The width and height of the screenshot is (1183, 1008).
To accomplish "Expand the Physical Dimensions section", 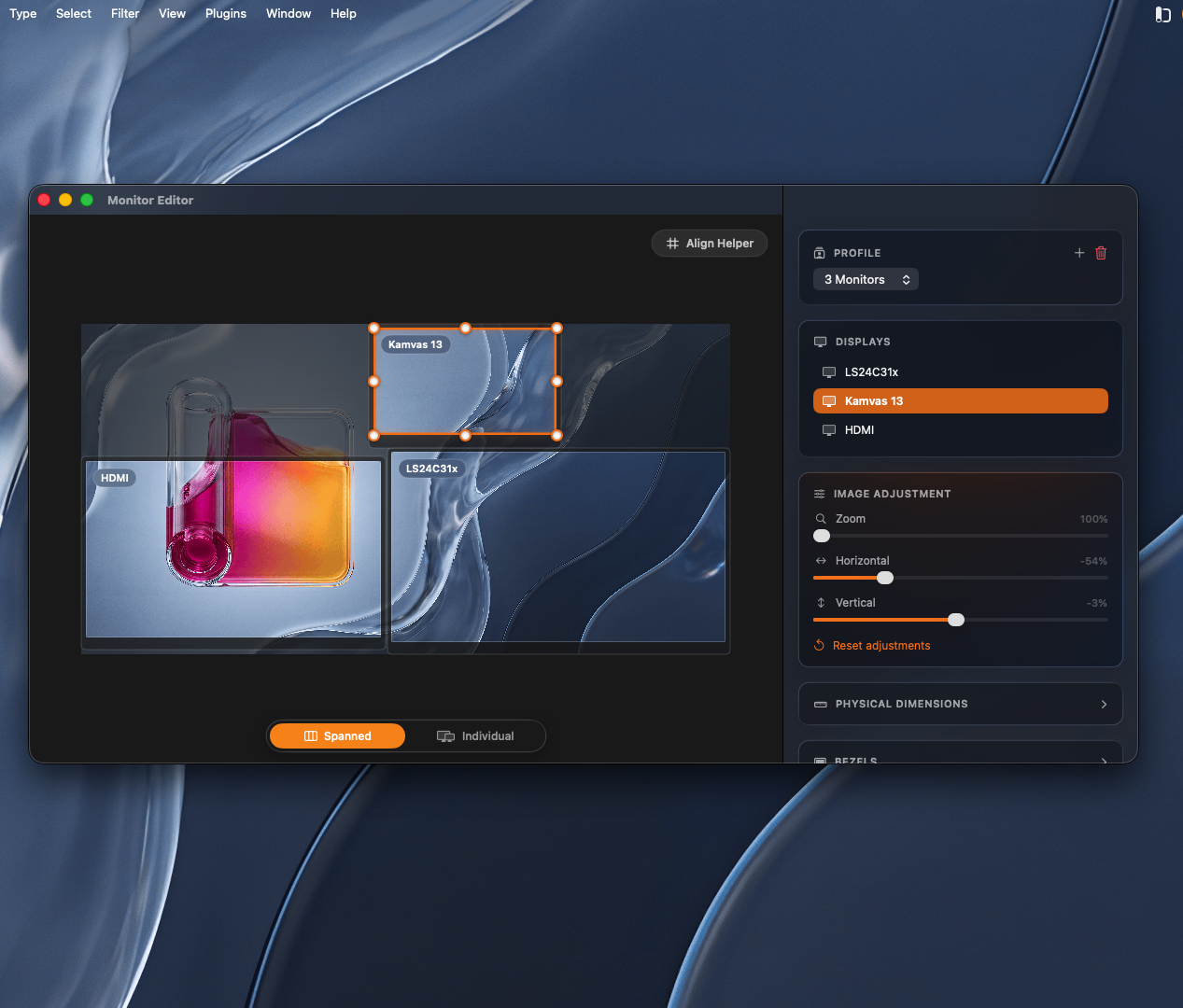I will (x=961, y=704).
